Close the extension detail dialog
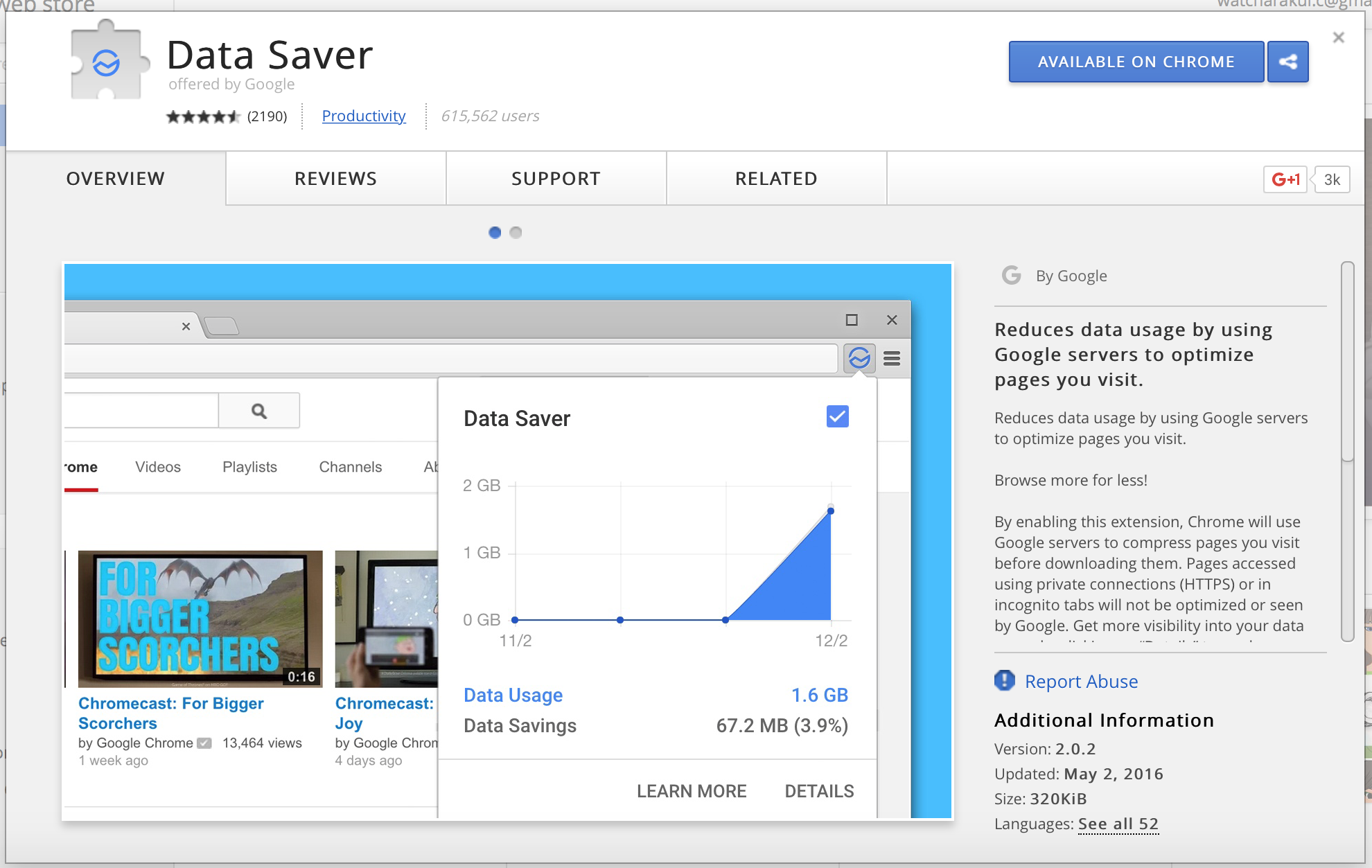This screenshot has height=868, width=1372. (x=1339, y=37)
